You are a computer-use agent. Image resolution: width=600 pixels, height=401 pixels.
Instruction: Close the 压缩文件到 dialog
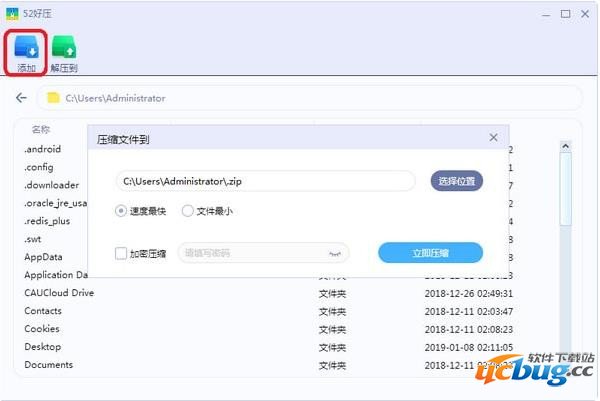point(493,137)
